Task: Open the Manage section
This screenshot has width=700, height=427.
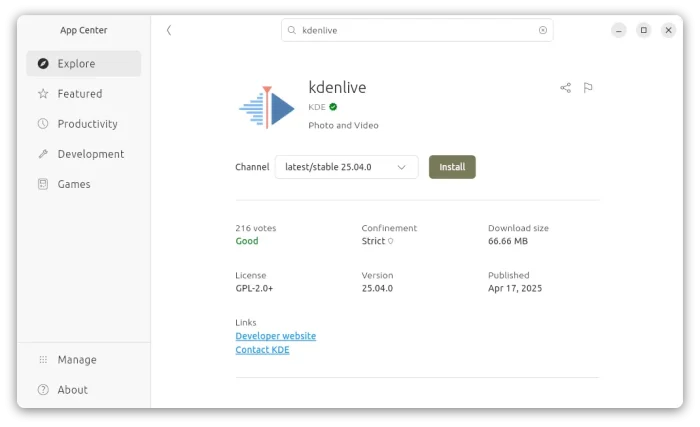Action: [x=83, y=360]
